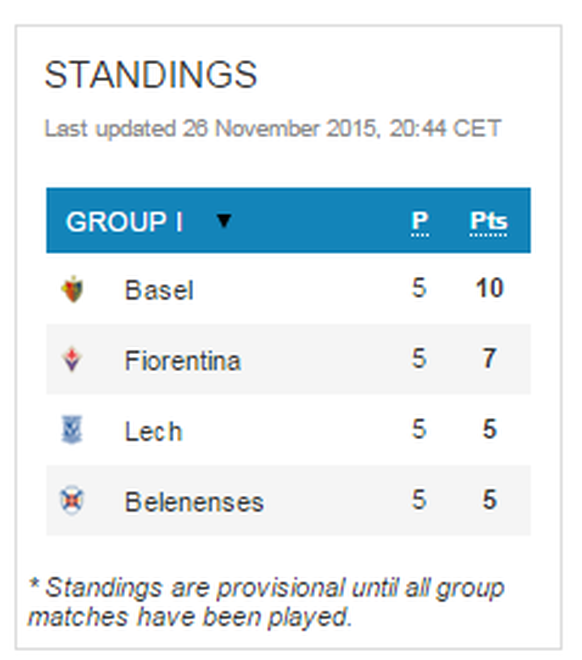The height and width of the screenshot is (660, 582).
Task: Select Fiorentina's 7 points value
Action: (489, 359)
